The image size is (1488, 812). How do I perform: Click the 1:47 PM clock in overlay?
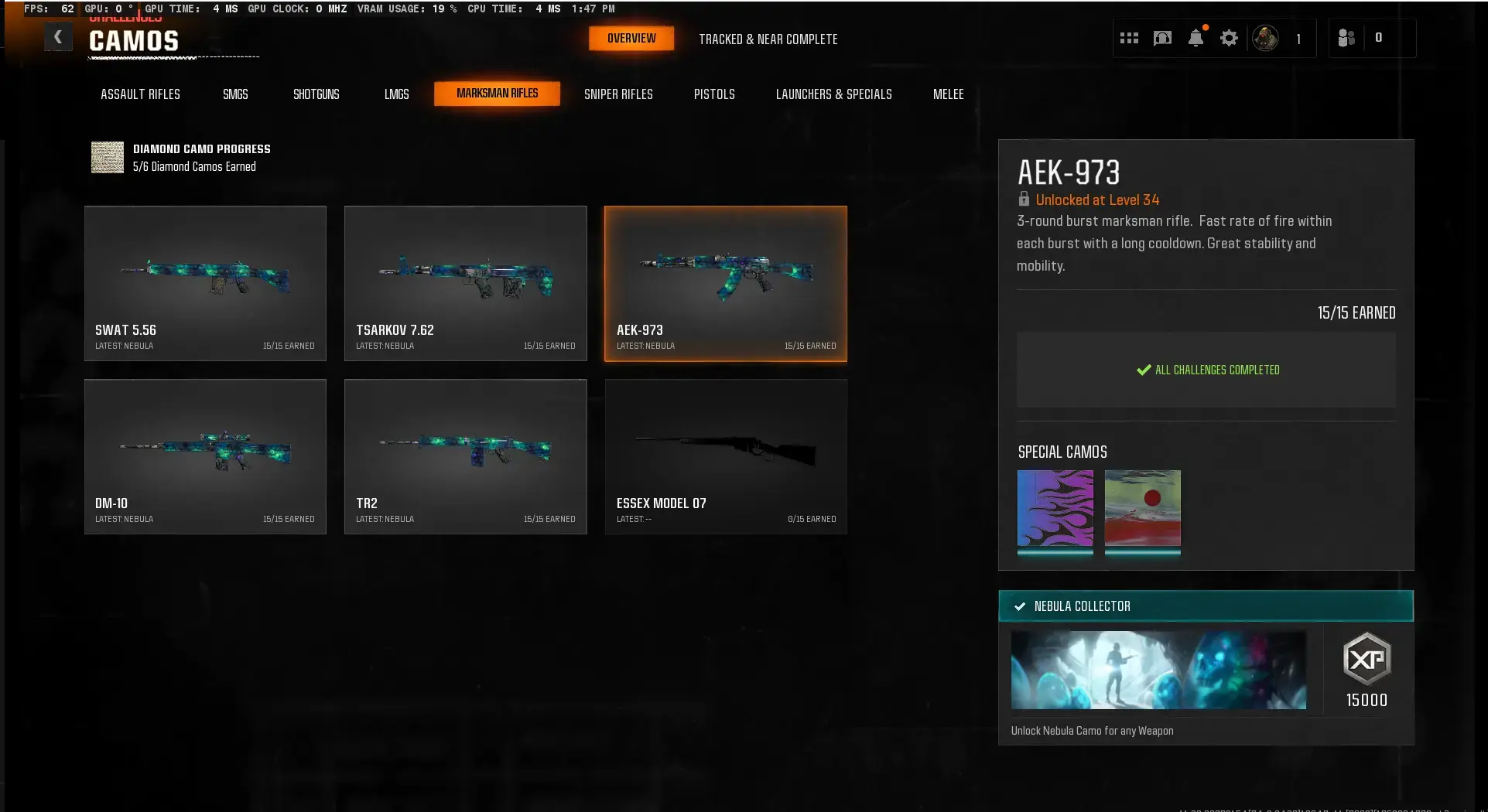tap(593, 9)
